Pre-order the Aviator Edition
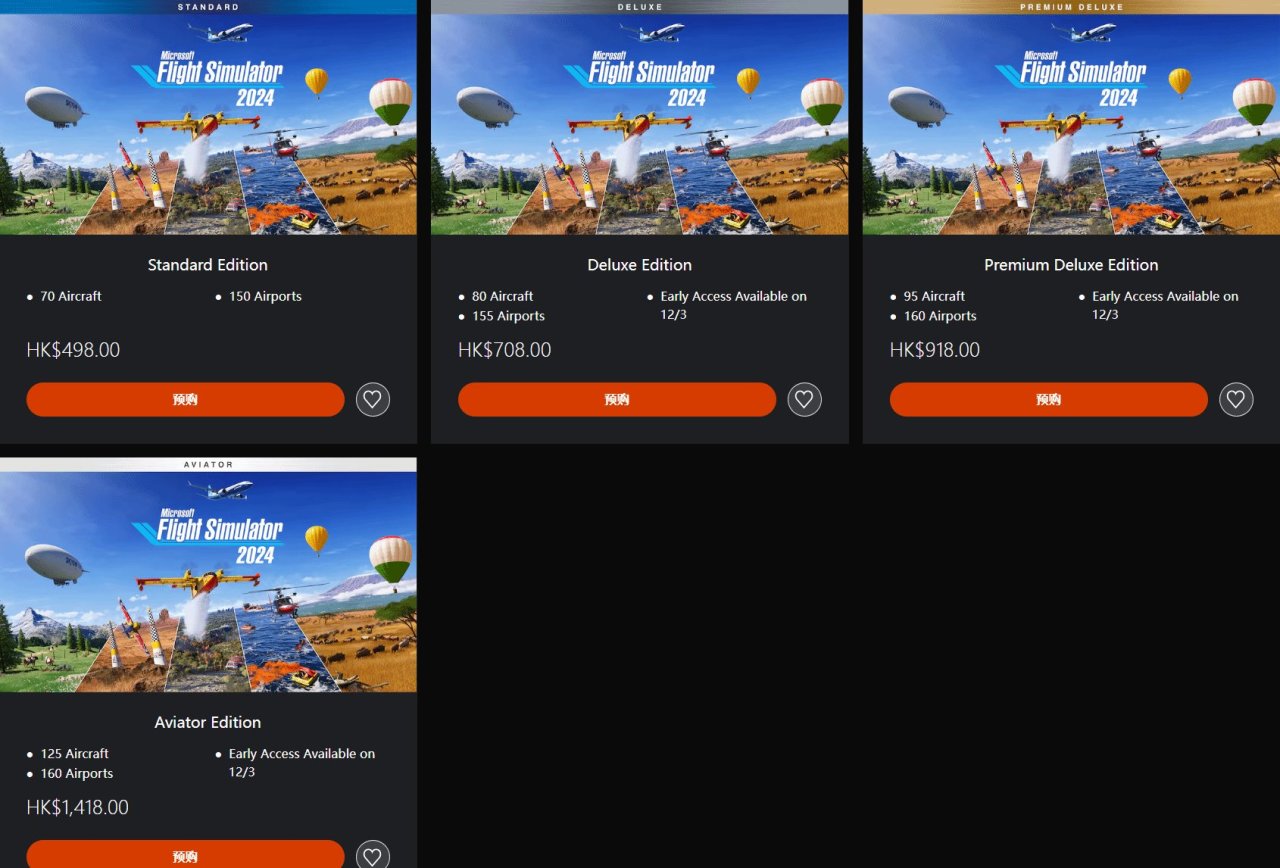Image resolution: width=1280 pixels, height=868 pixels. tap(185, 855)
